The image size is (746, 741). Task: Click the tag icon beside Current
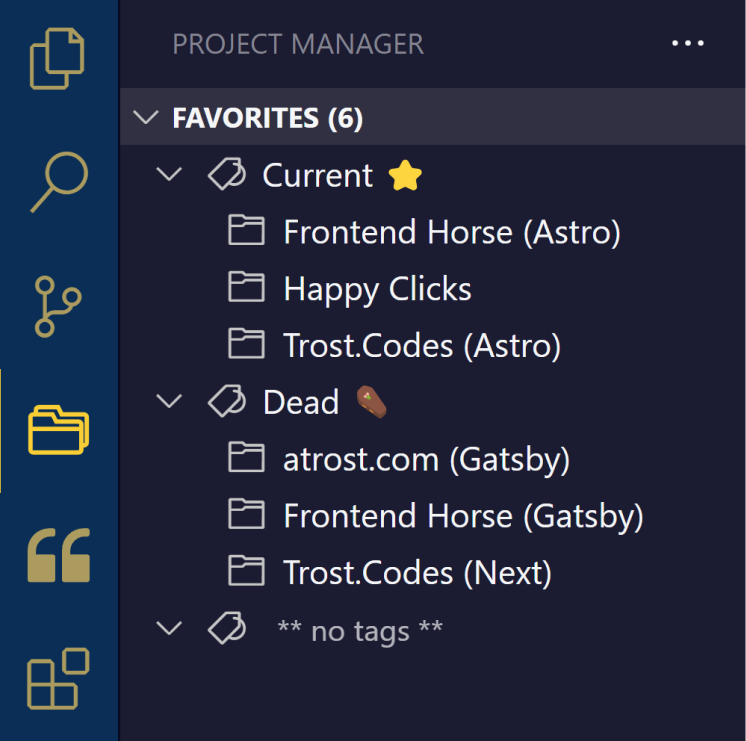point(227,174)
